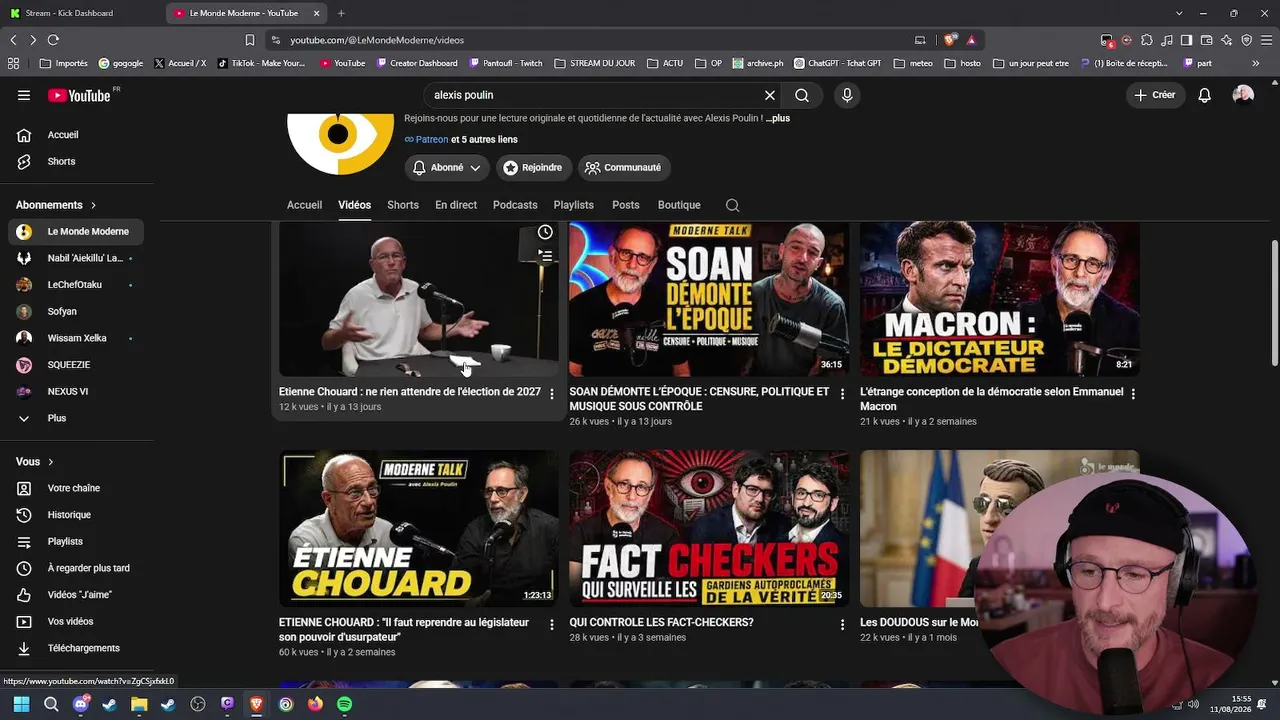Open YouTube notifications bell
This screenshot has width=1280, height=720.
point(1205,95)
